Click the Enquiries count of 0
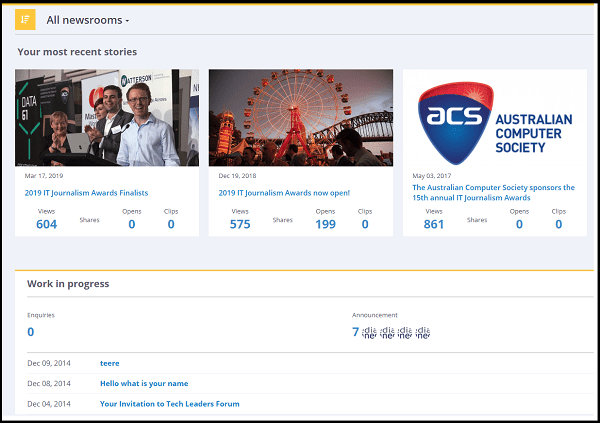The image size is (600, 423). click(31, 332)
